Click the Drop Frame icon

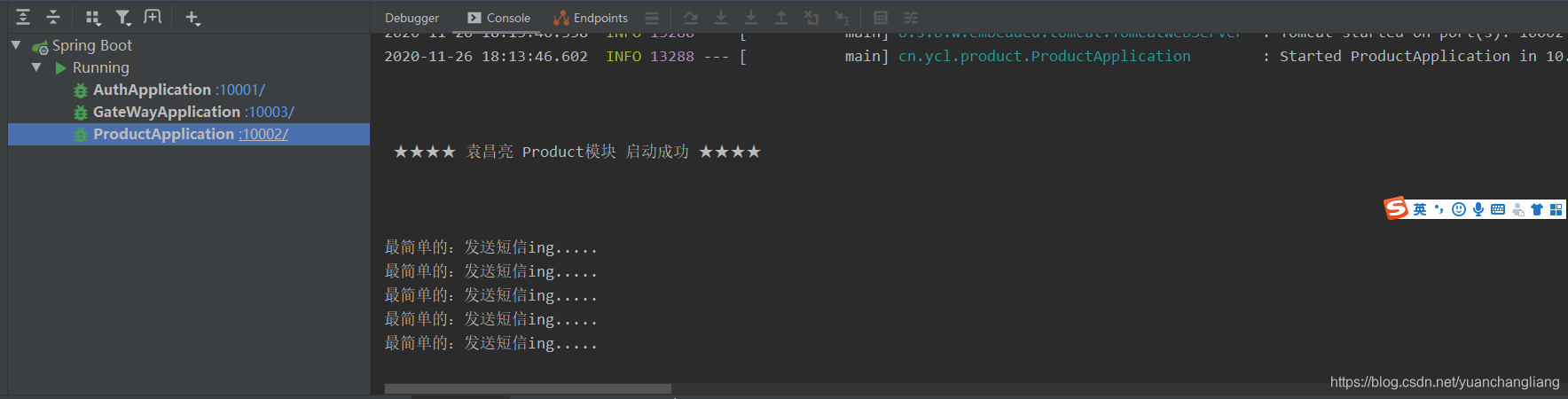811,18
